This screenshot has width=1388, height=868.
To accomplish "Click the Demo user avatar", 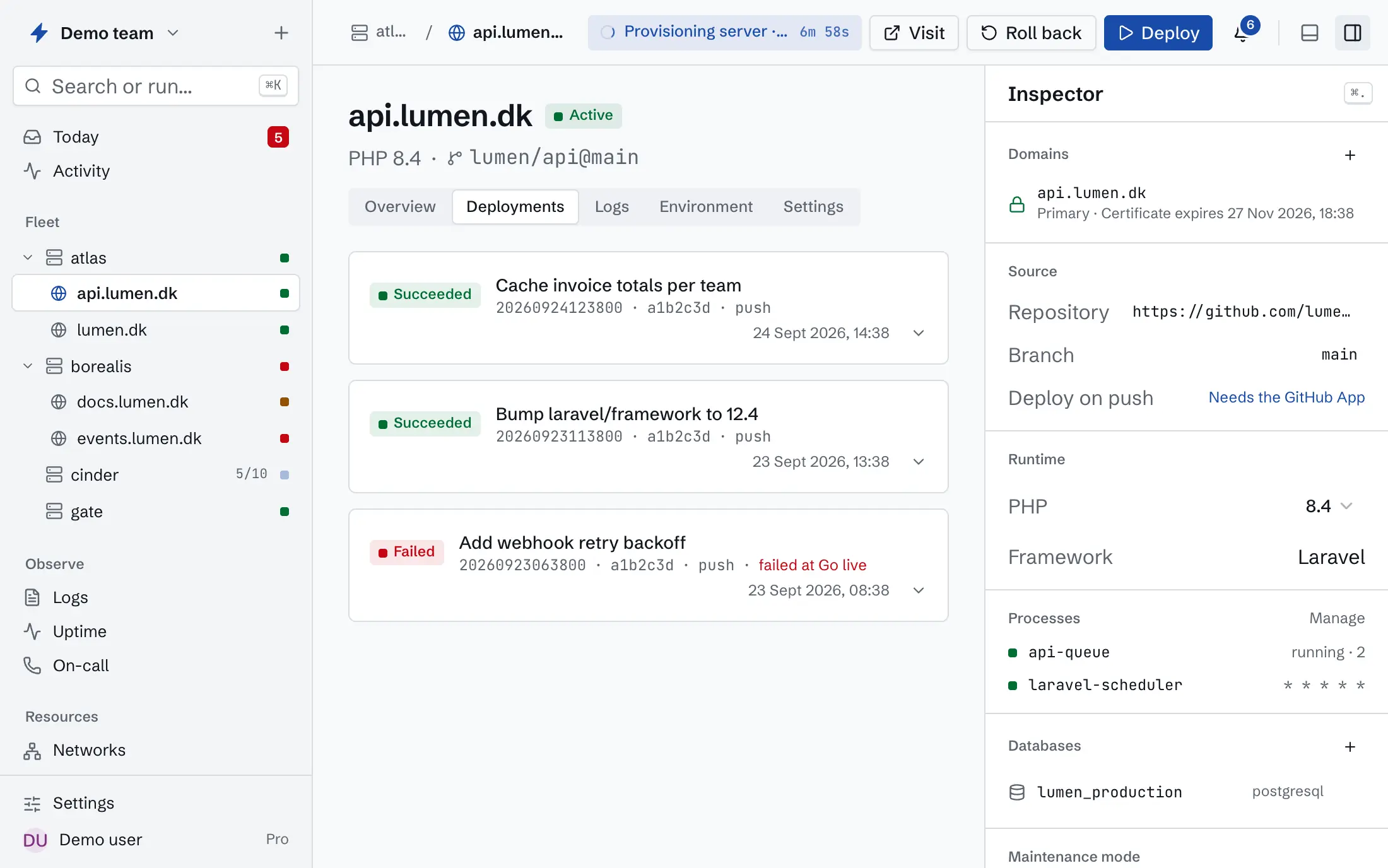I will tap(35, 840).
